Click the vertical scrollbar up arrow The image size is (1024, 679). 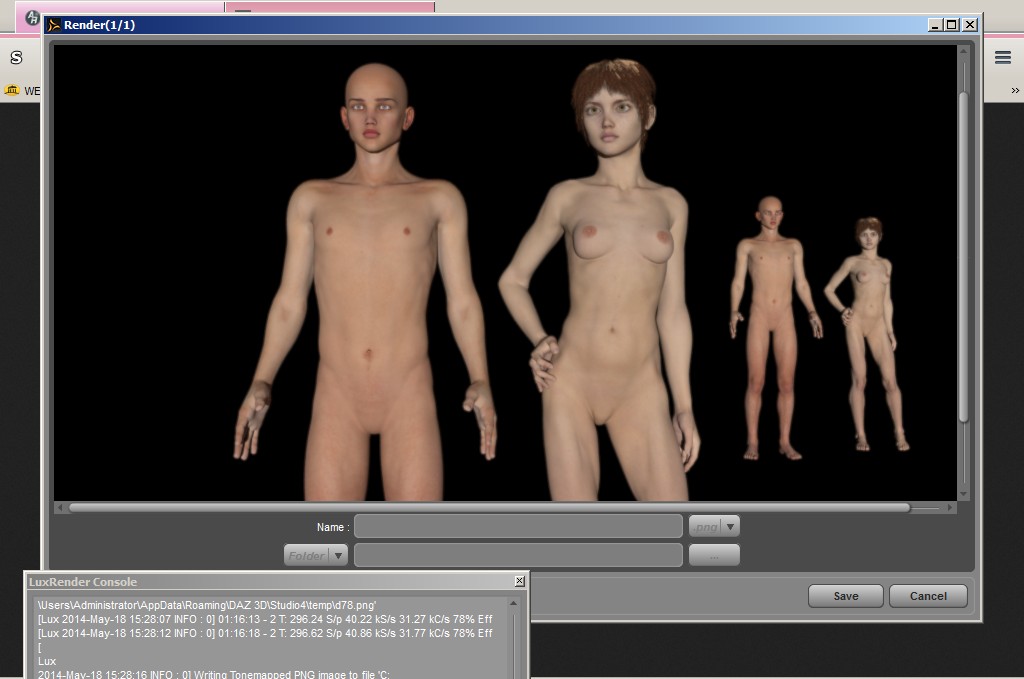963,50
